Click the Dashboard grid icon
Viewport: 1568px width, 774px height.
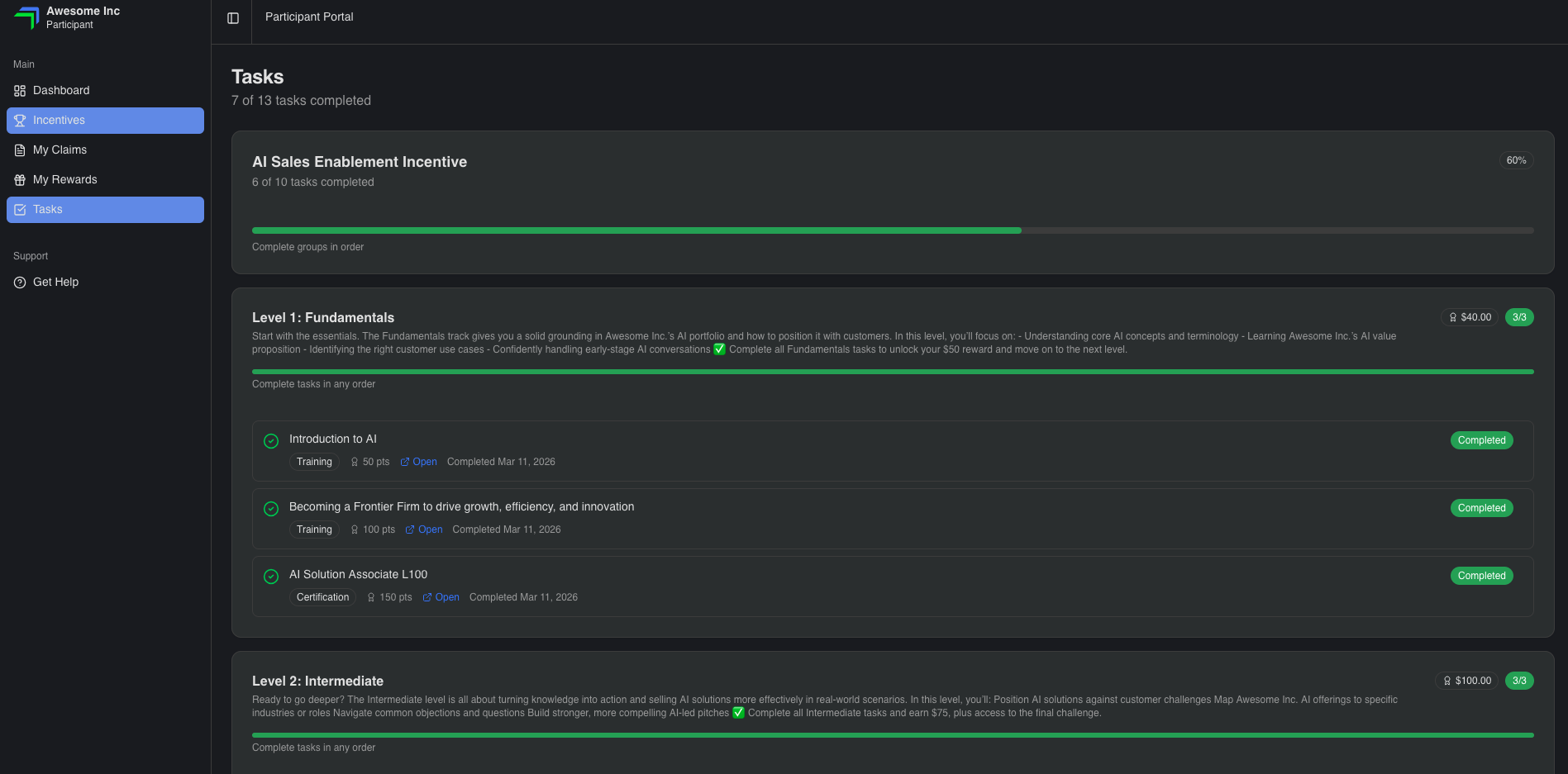point(20,91)
